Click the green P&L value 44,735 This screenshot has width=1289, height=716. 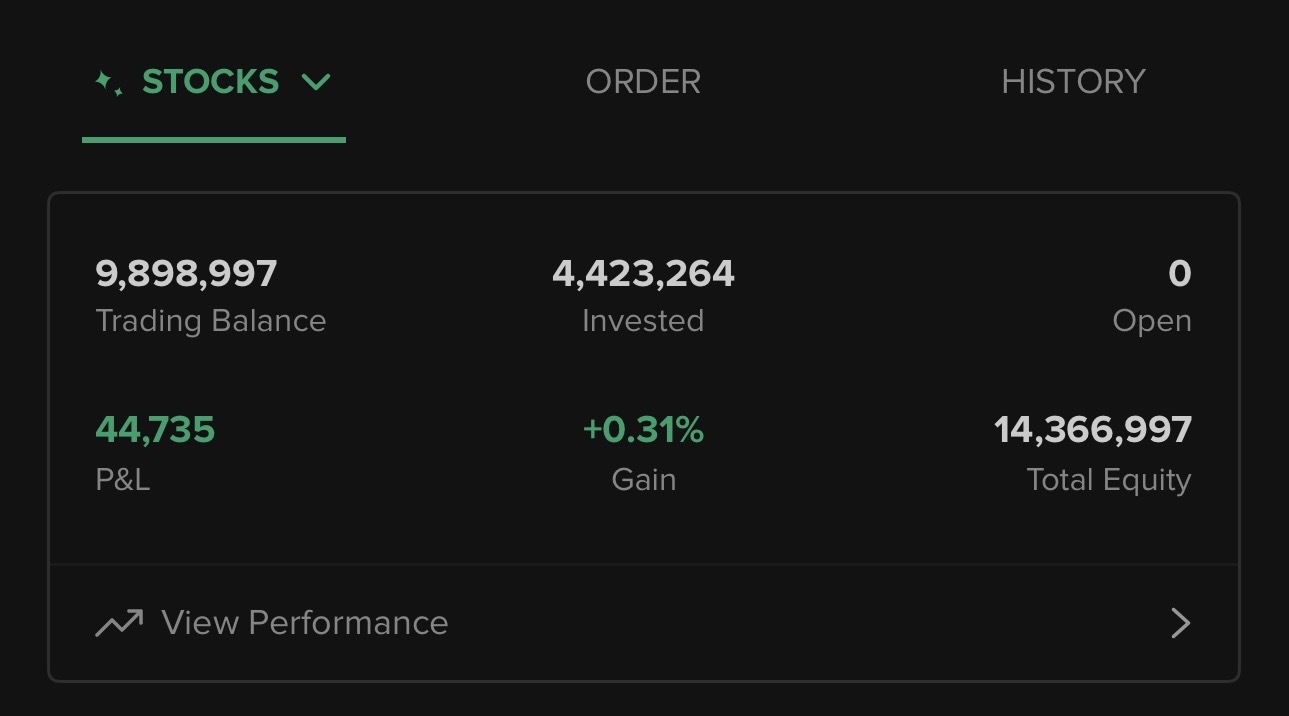[155, 430]
